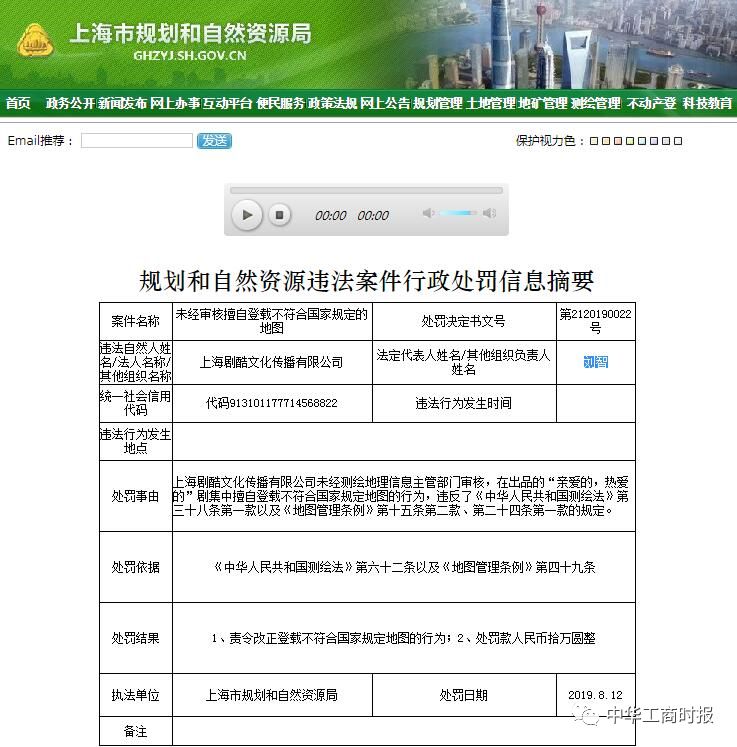Open the 便民服务 menu item
This screenshot has height=747, width=737.
[x=280, y=103]
